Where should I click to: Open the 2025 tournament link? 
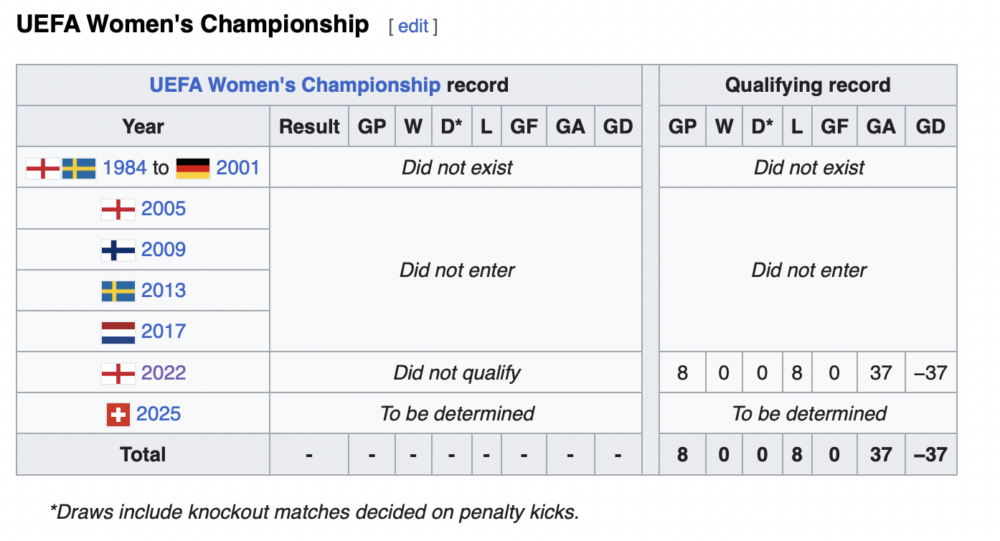(x=158, y=413)
